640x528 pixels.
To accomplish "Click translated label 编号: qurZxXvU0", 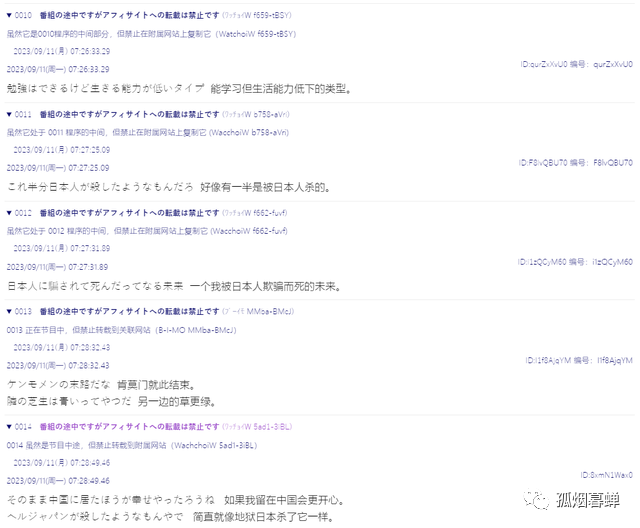I will [602, 64].
